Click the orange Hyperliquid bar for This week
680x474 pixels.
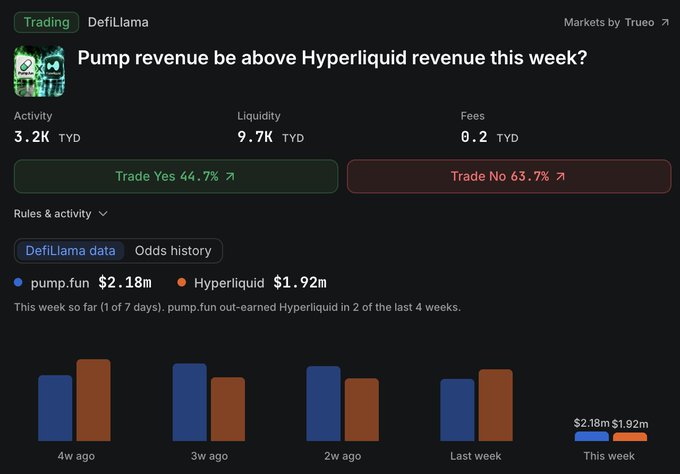[630, 437]
